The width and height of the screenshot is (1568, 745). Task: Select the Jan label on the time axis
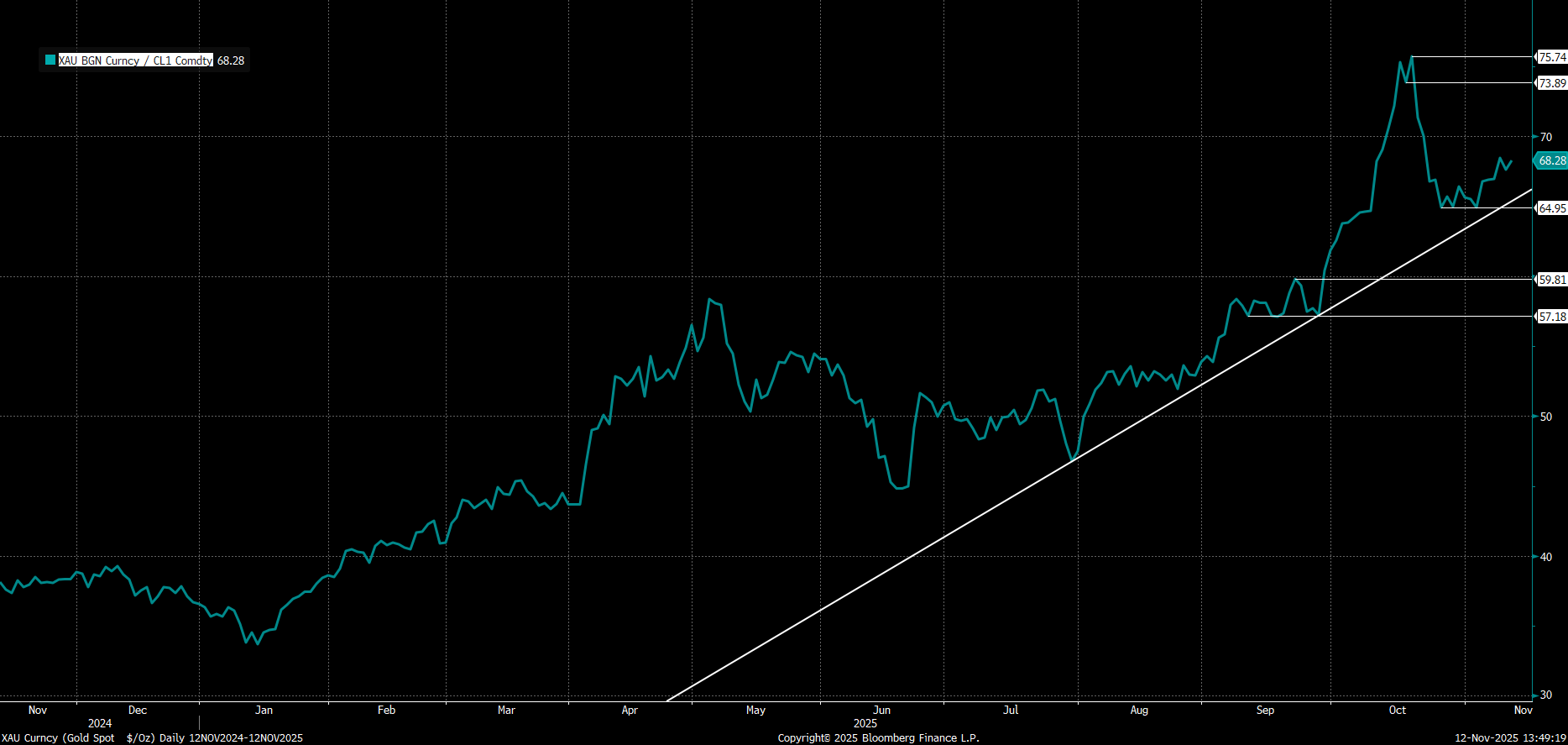264,711
